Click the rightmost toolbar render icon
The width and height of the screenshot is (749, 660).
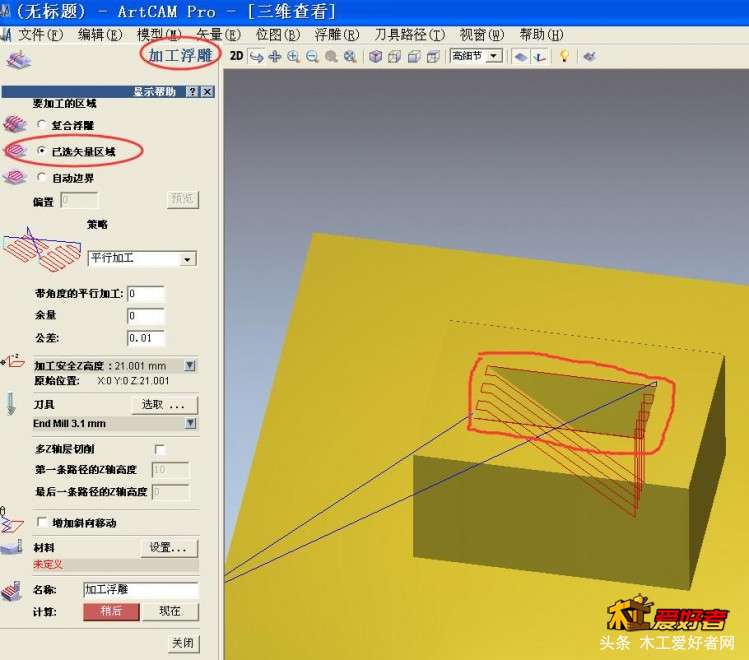click(590, 56)
